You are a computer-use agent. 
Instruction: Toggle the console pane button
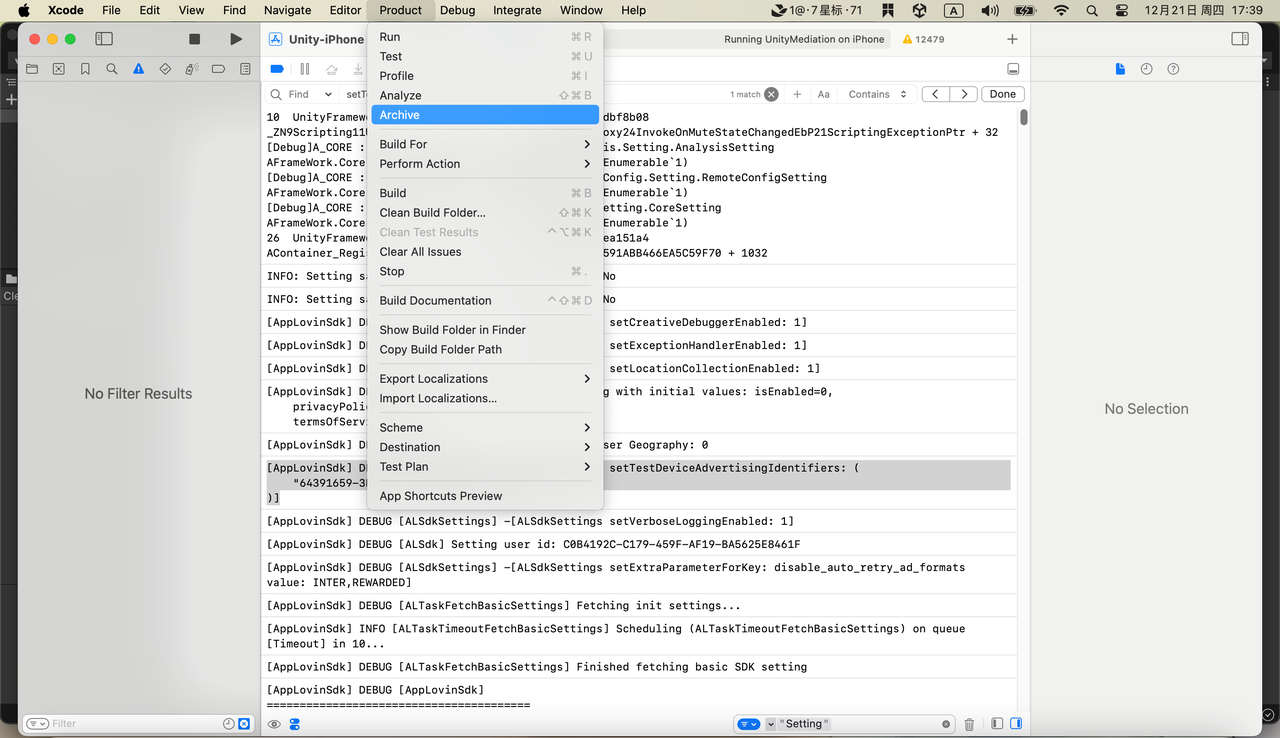coord(1016,724)
